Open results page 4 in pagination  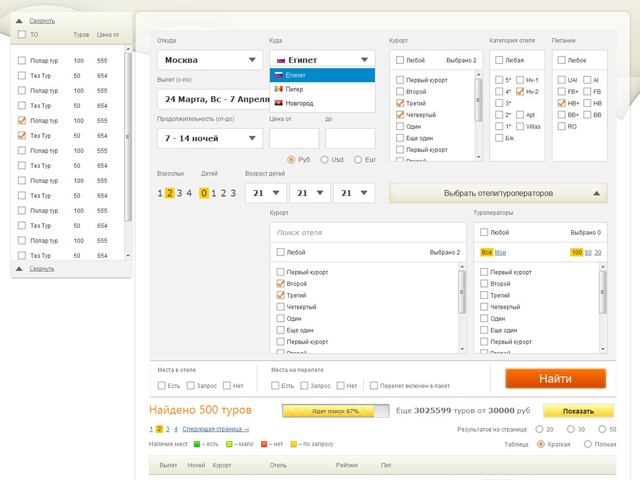pos(176,429)
